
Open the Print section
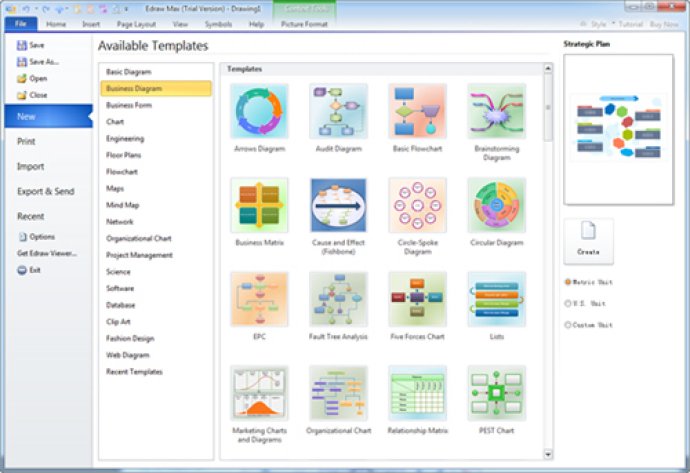(26, 141)
